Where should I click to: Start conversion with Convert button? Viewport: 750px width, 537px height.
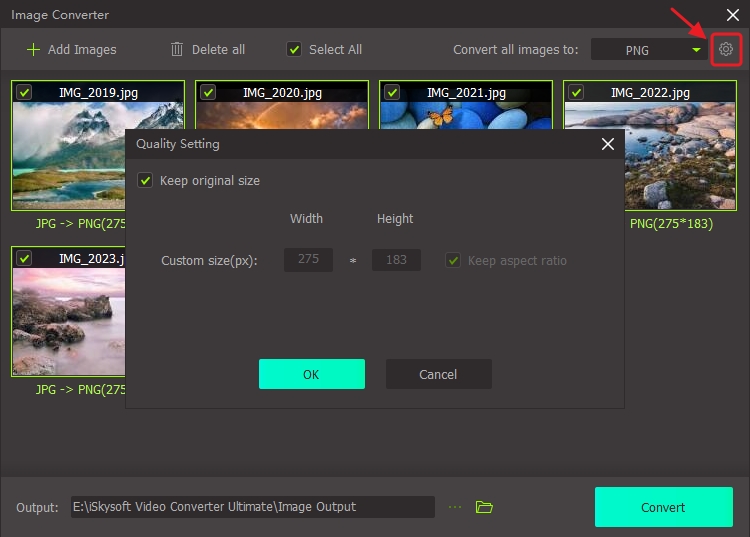(663, 507)
